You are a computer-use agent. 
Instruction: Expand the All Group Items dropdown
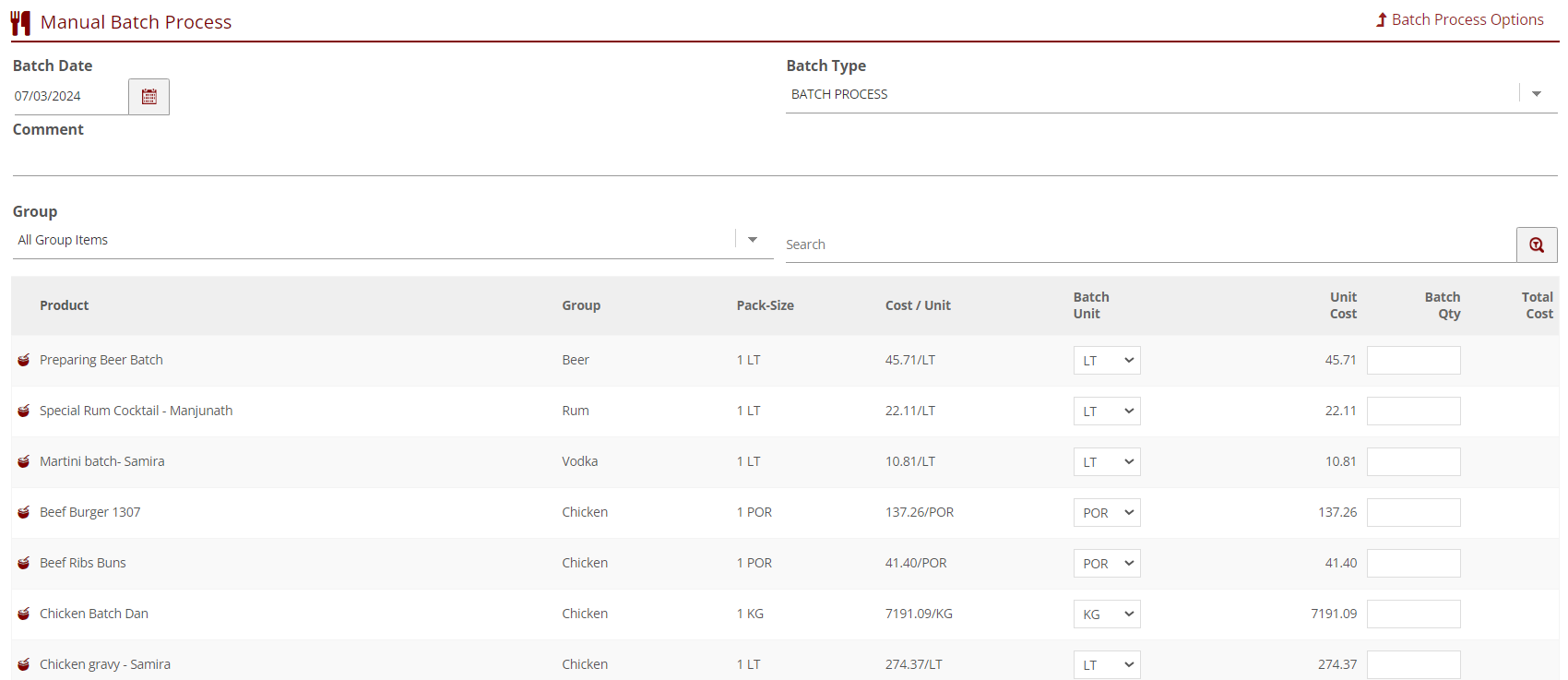pyautogui.click(x=752, y=240)
